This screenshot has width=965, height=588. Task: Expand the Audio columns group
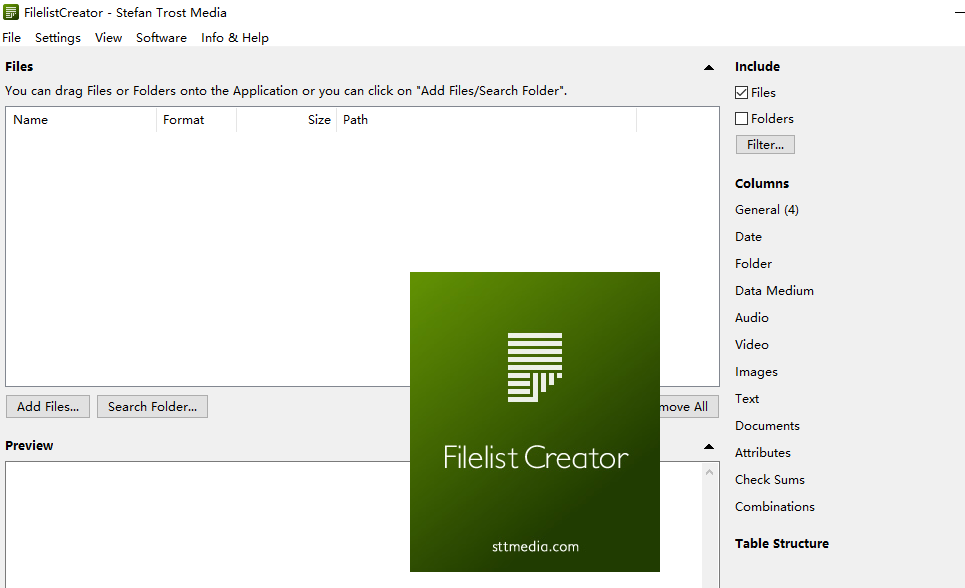pos(751,318)
